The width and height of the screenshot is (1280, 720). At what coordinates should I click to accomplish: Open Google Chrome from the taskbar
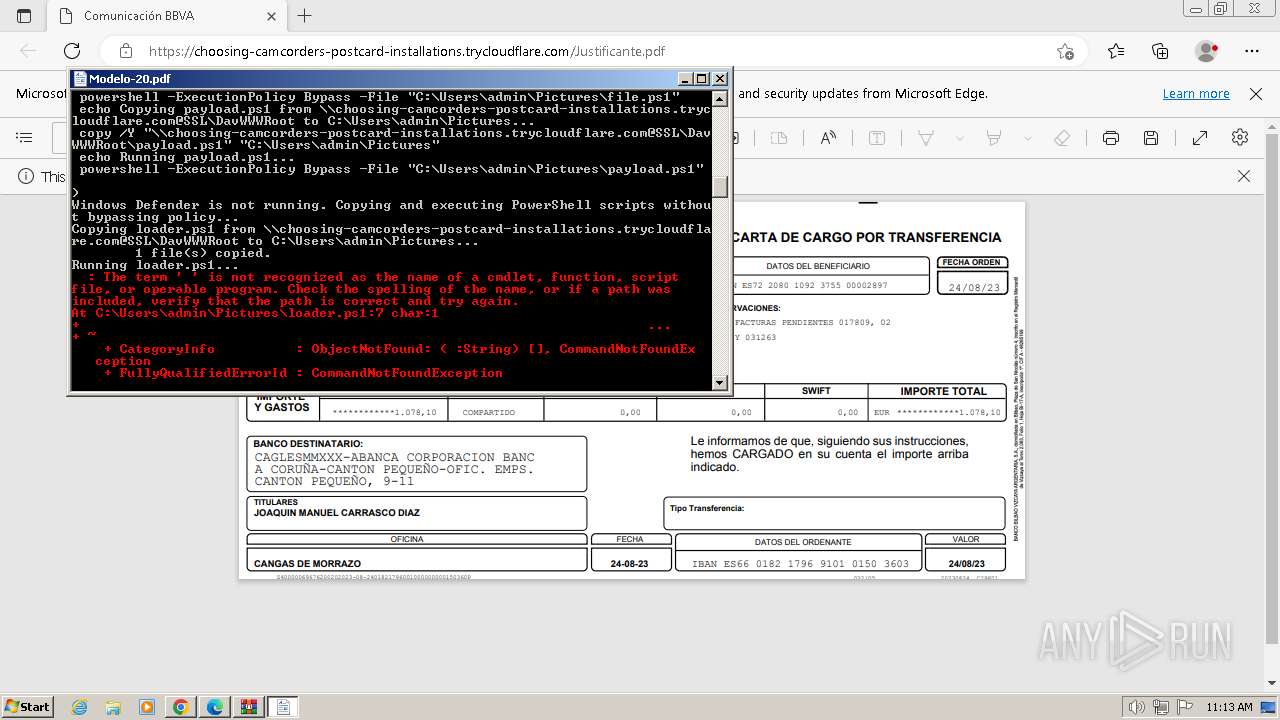[x=181, y=707]
